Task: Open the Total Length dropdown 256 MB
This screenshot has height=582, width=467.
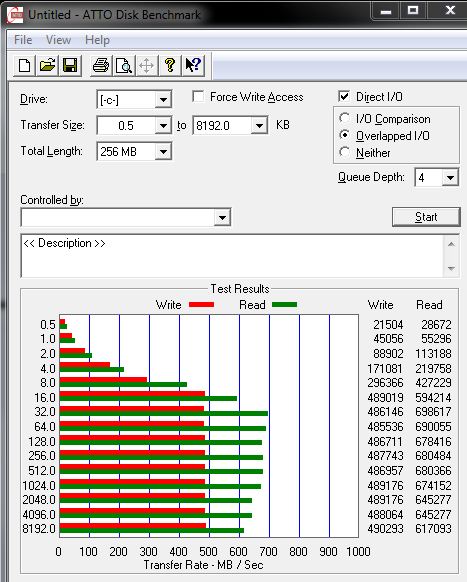Action: point(163,151)
